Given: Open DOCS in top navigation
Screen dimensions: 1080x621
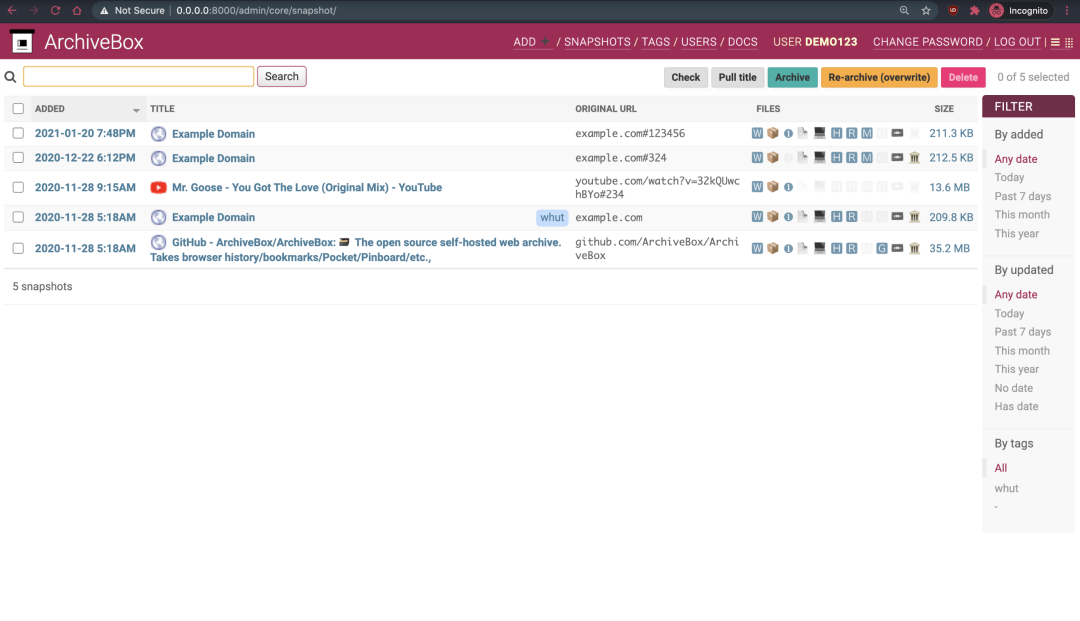Looking at the screenshot, I should pyautogui.click(x=742, y=42).
